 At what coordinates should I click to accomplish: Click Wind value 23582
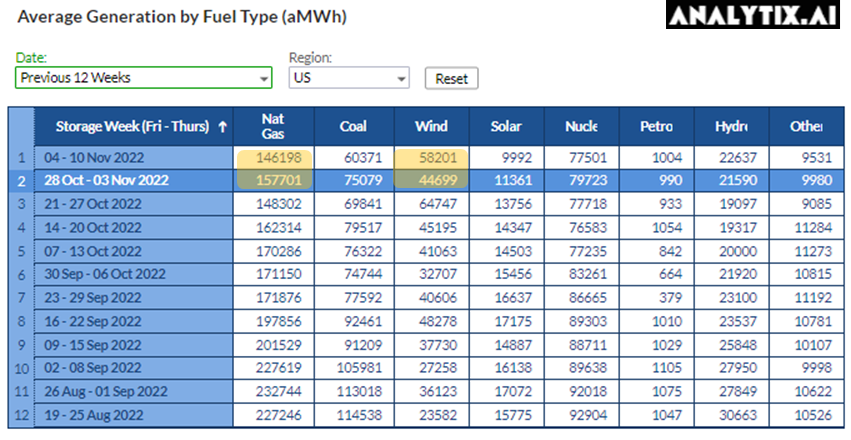pyautogui.click(x=438, y=415)
